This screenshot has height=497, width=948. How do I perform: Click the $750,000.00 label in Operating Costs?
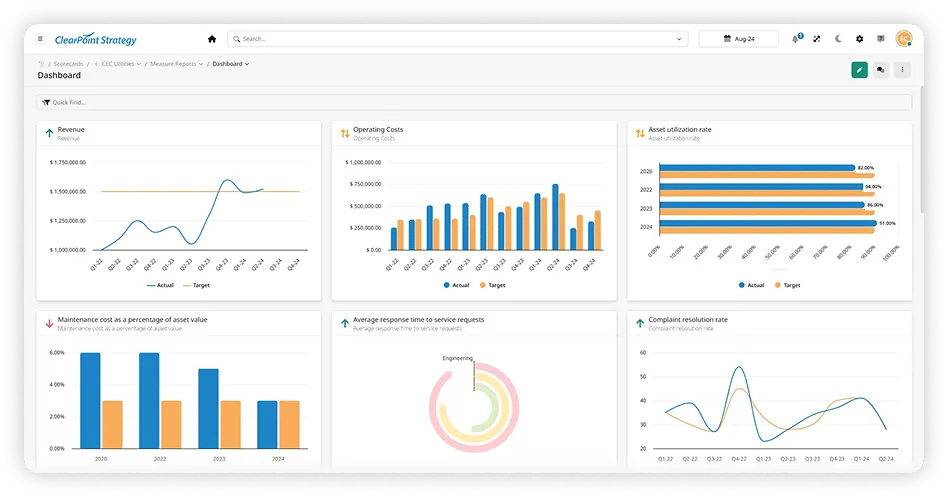coord(363,184)
